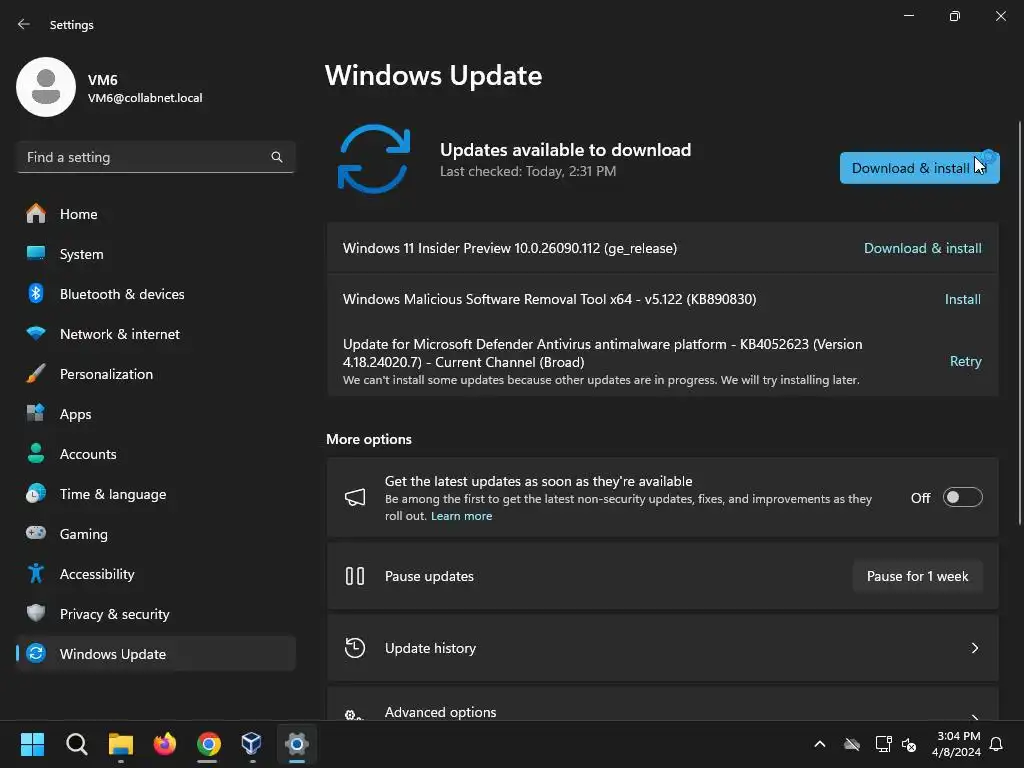Download & install Windows 11 Insider Preview link
Screen dimensions: 1024x768
922,248
